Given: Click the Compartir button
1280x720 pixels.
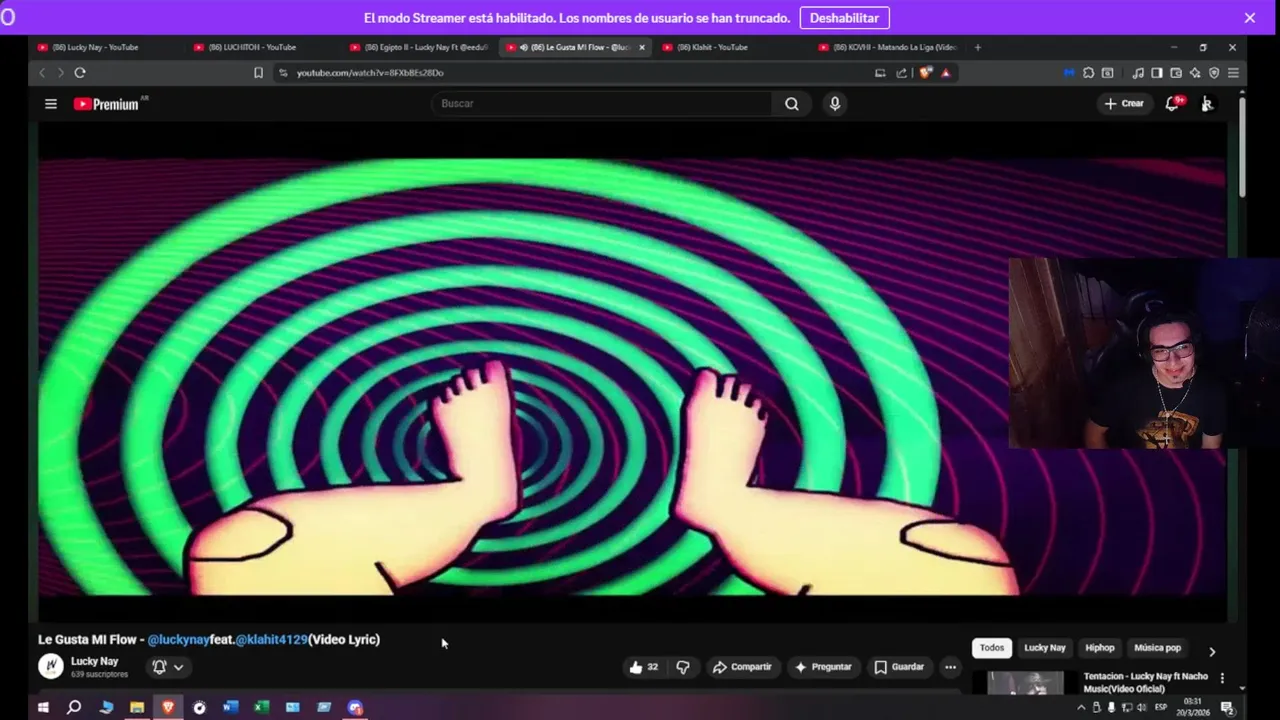Looking at the screenshot, I should (x=741, y=667).
